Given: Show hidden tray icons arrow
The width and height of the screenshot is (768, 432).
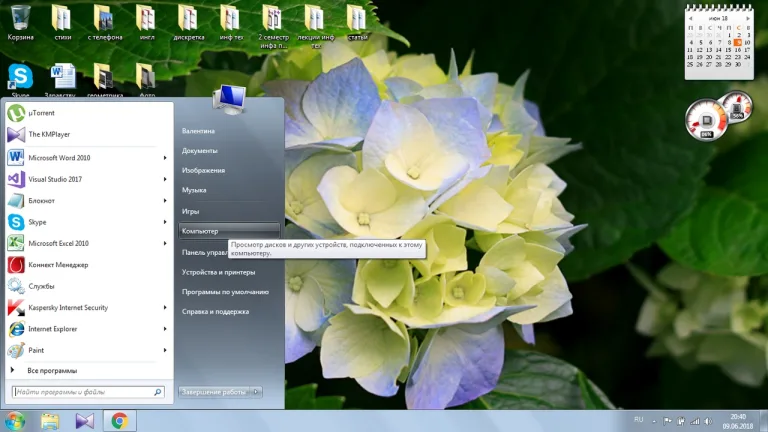Looking at the screenshot, I should pyautogui.click(x=654, y=421).
